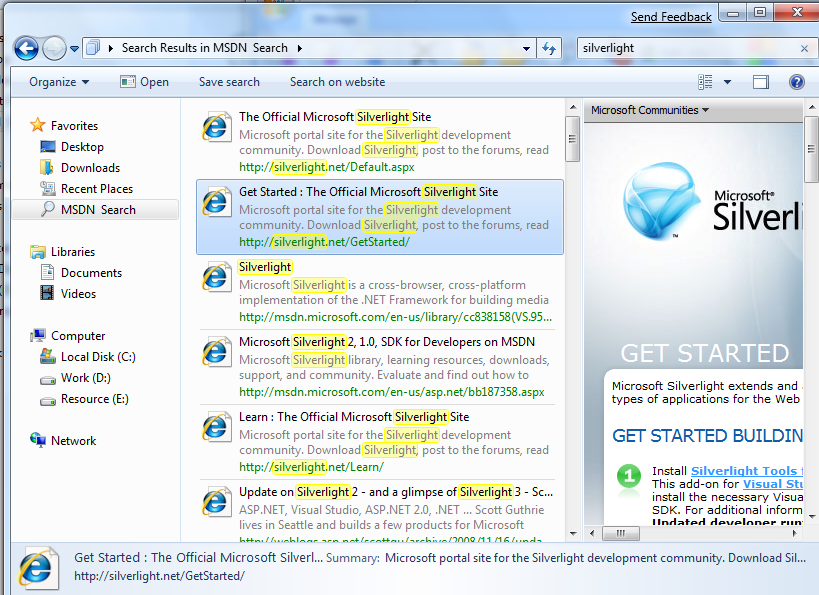Image resolution: width=819 pixels, height=595 pixels.
Task: Click the preview pane vertical scrollbar thumb
Action: (x=811, y=149)
